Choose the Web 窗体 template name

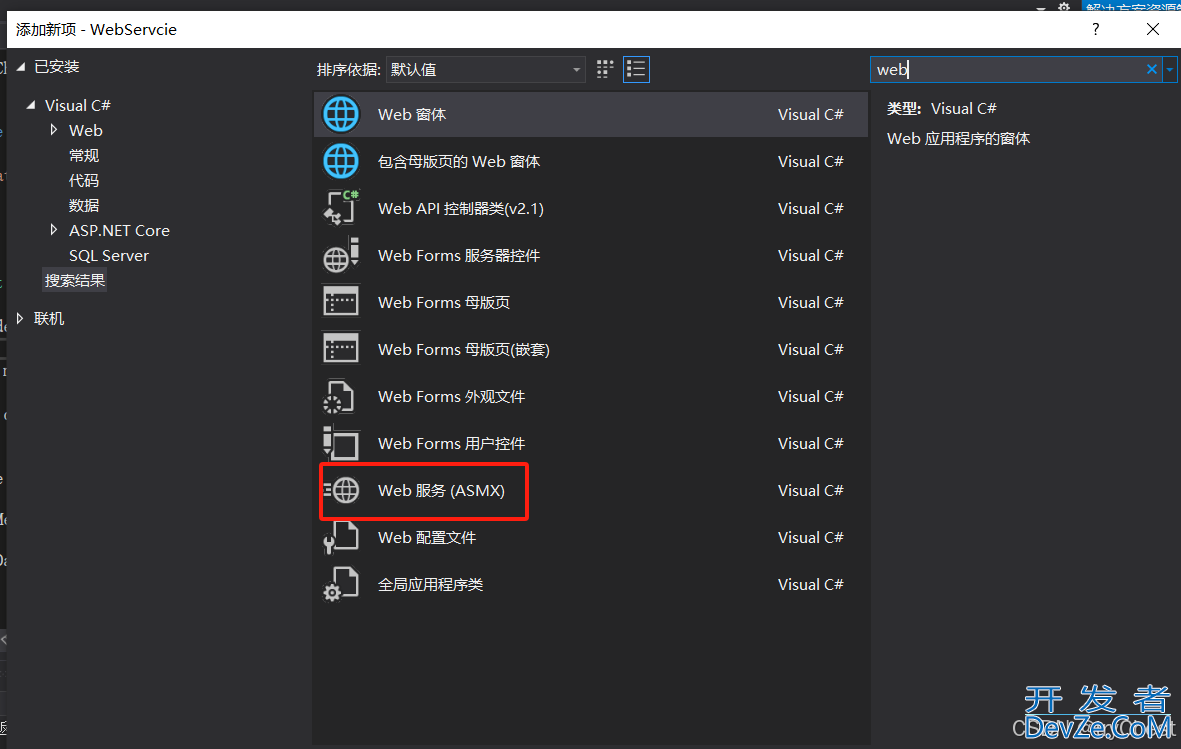pyautogui.click(x=412, y=115)
